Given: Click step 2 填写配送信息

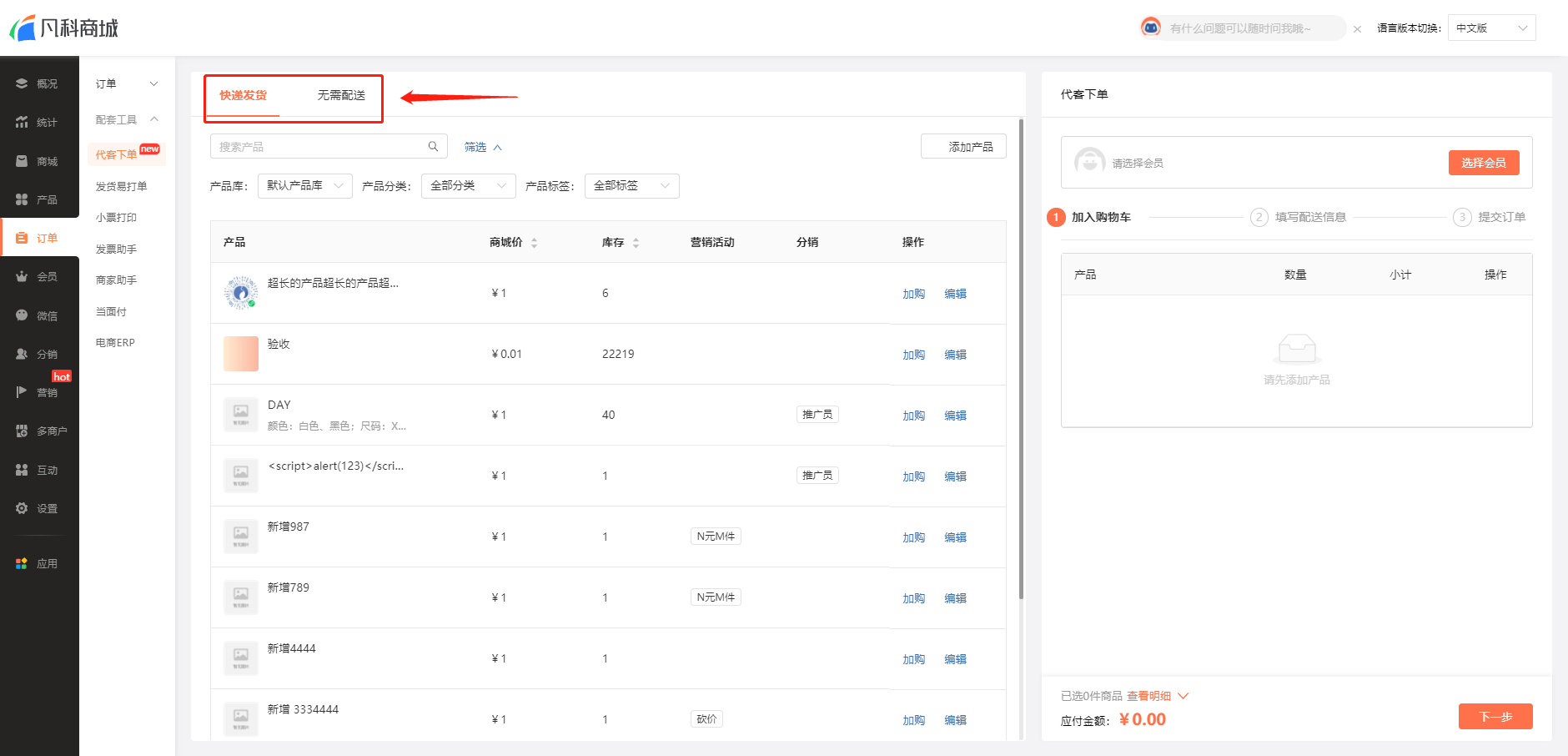Looking at the screenshot, I should pyautogui.click(x=1298, y=217).
